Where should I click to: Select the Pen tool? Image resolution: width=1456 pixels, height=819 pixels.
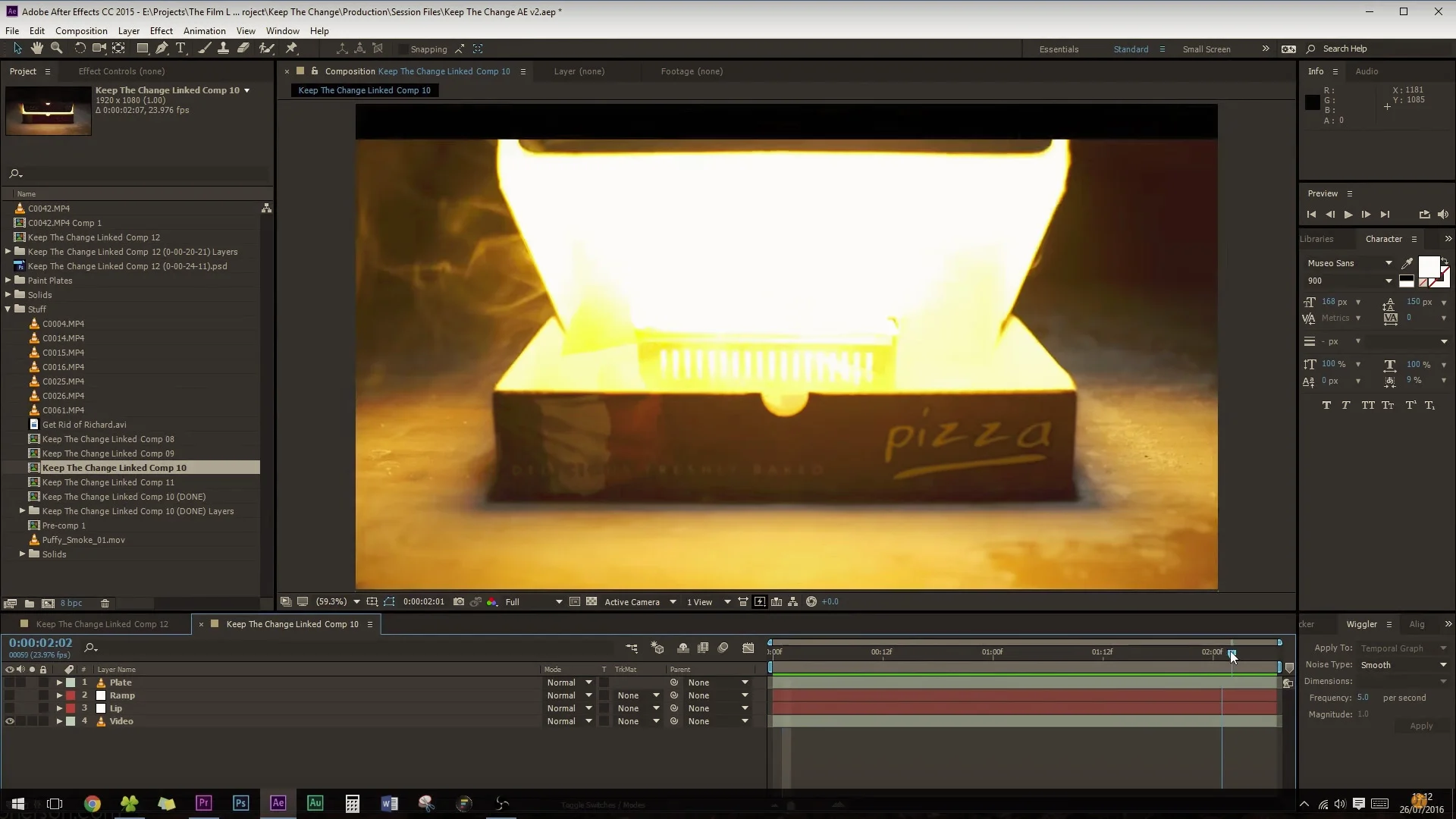[x=162, y=49]
